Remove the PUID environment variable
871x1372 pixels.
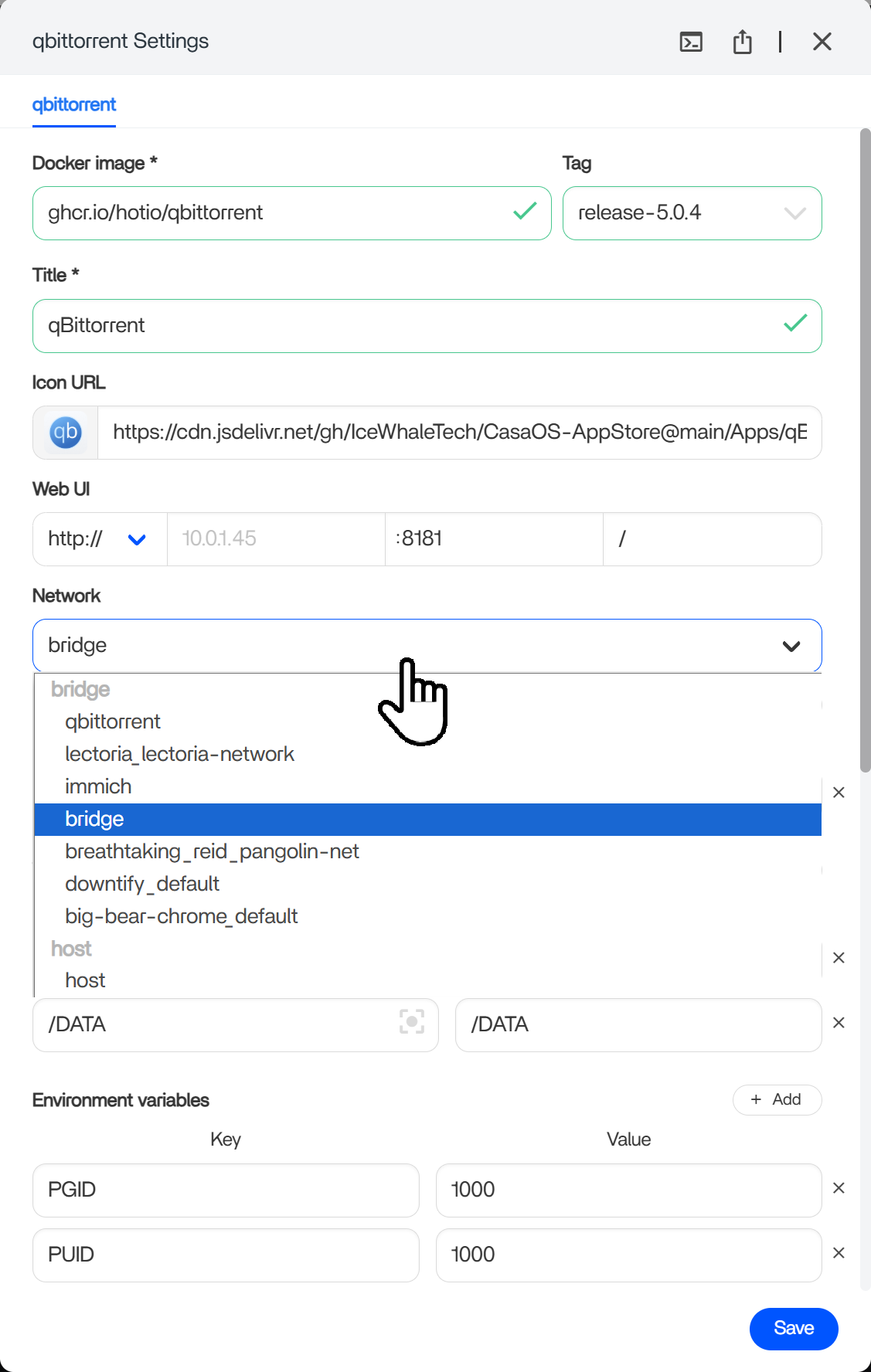tap(839, 1253)
